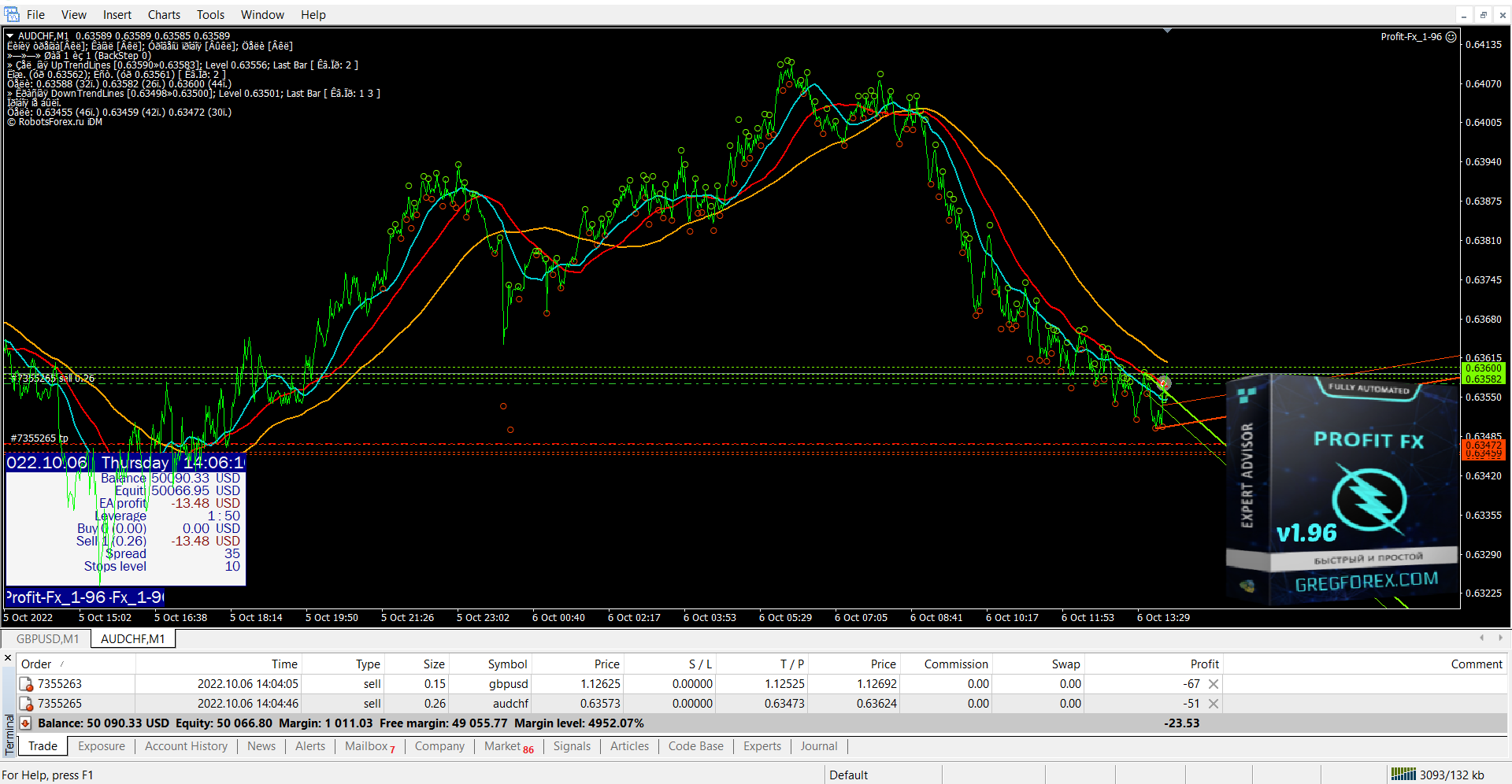
Task: Click the order icon beside 7355265
Action: click(26, 704)
